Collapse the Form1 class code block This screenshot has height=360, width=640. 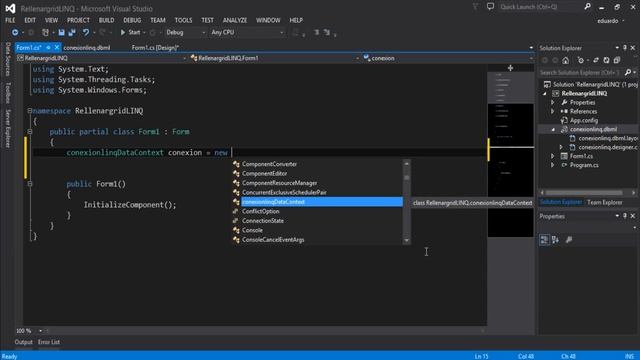(x=30, y=131)
